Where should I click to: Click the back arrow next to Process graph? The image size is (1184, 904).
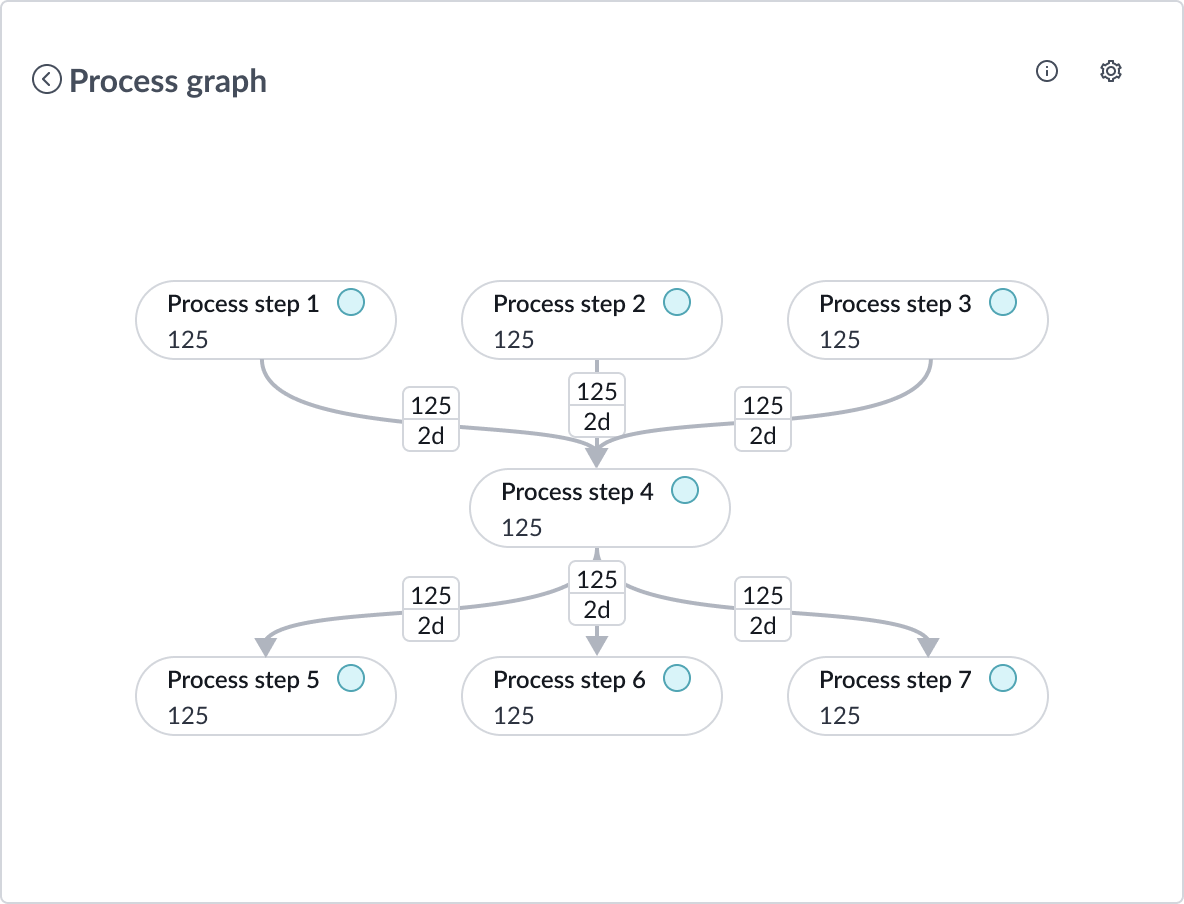click(x=45, y=80)
